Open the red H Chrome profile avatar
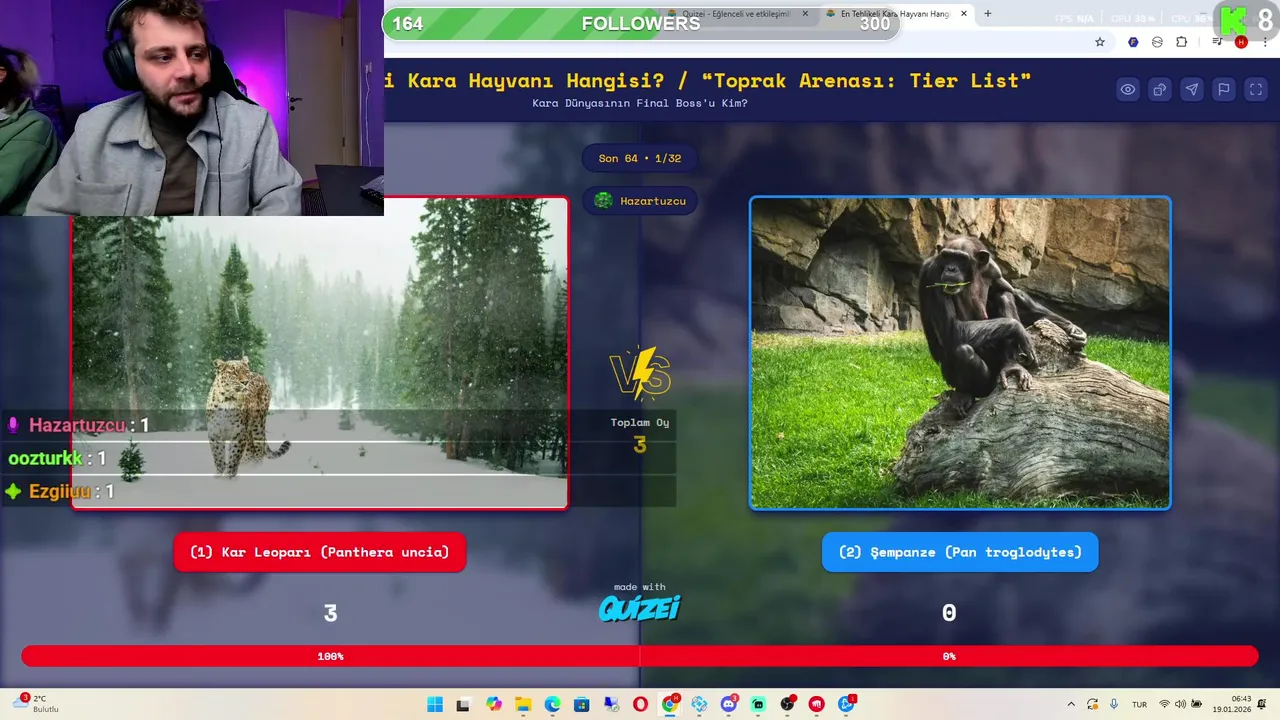Image resolution: width=1280 pixels, height=720 pixels. click(1241, 42)
